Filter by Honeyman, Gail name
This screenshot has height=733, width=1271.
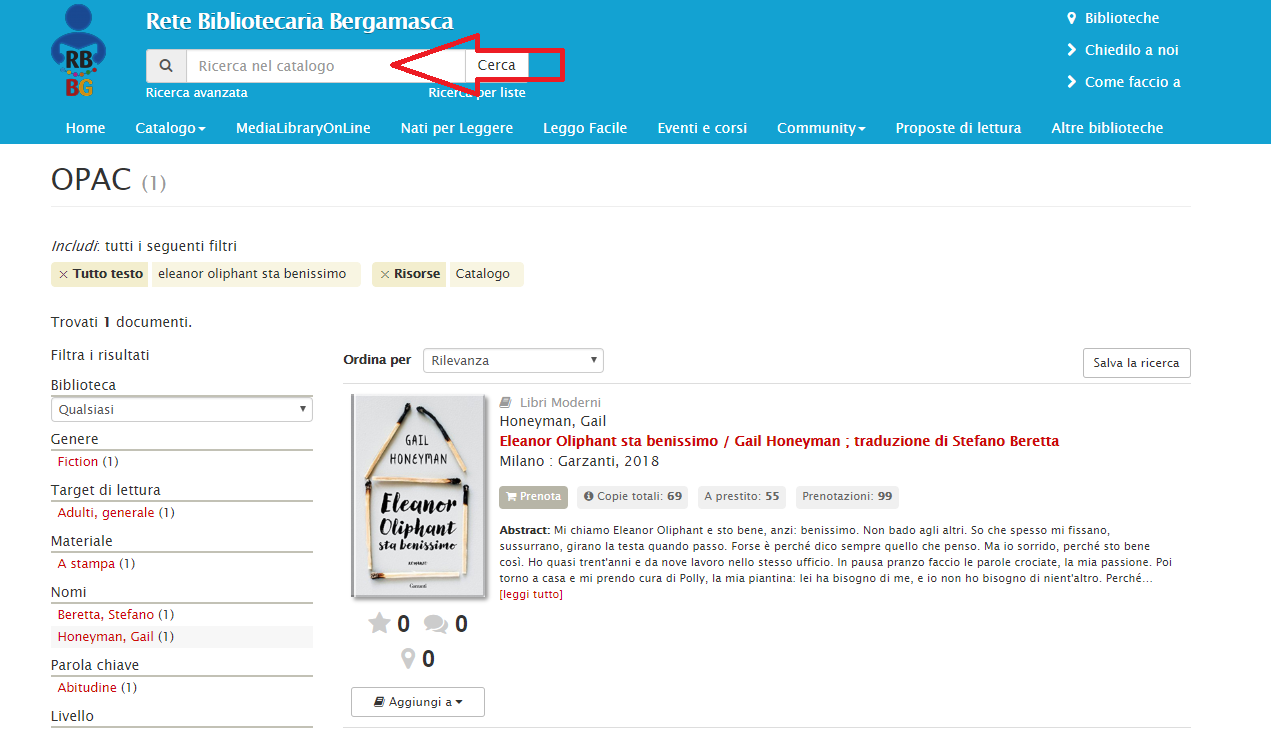106,637
